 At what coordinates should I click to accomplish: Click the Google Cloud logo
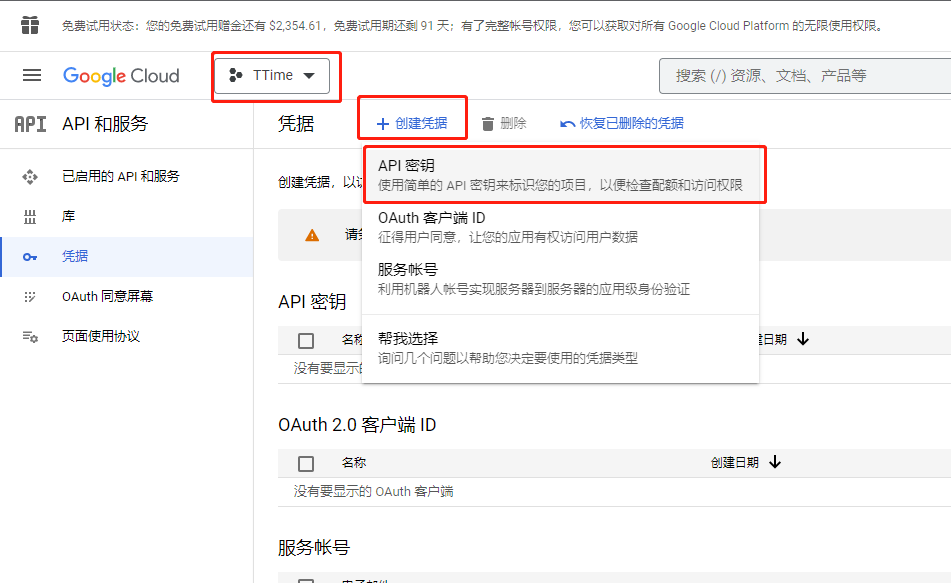pyautogui.click(x=121, y=76)
